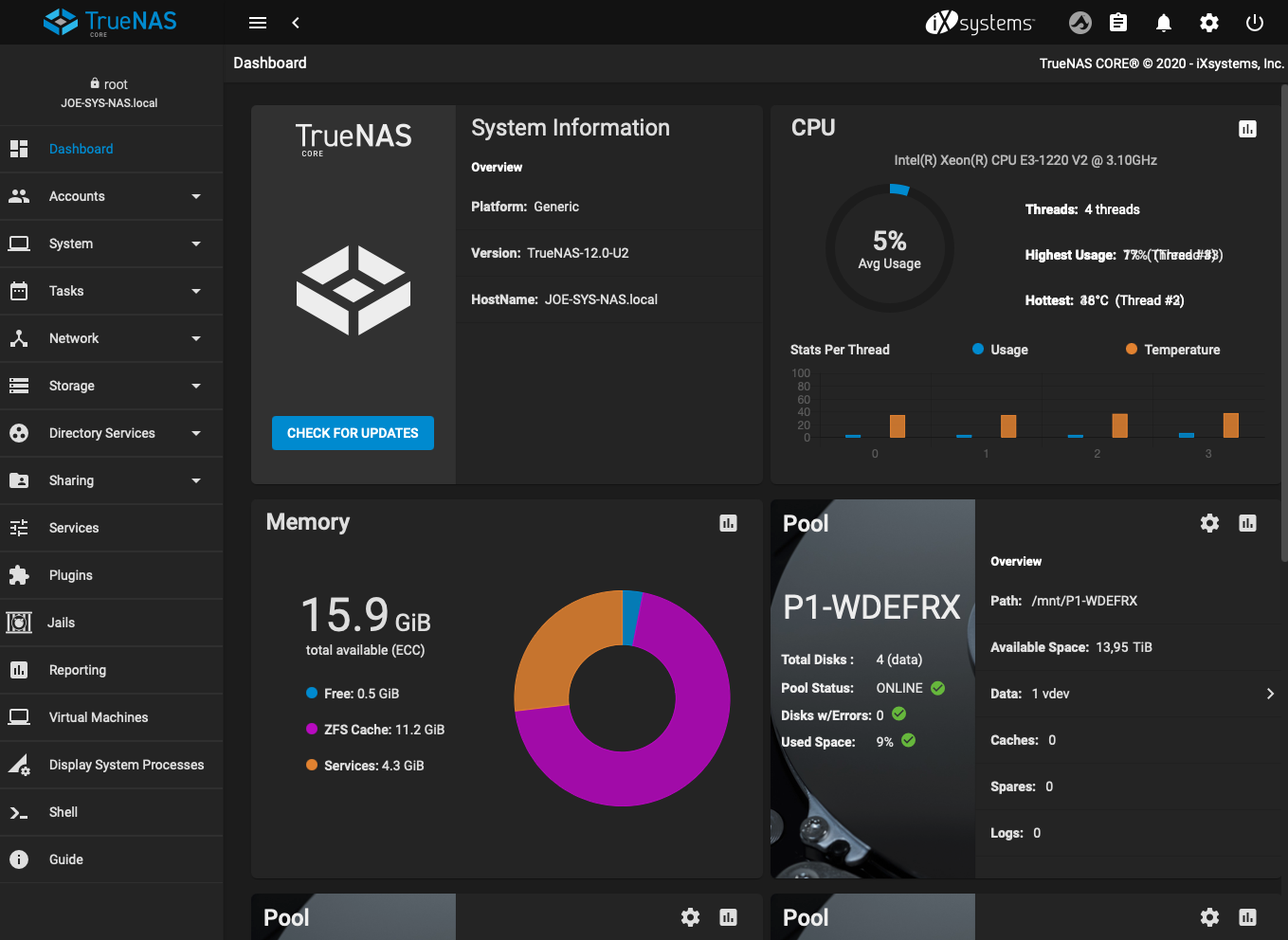Click the Network topology icon
Image resolution: width=1288 pixels, height=940 pixels.
pyautogui.click(x=19, y=338)
